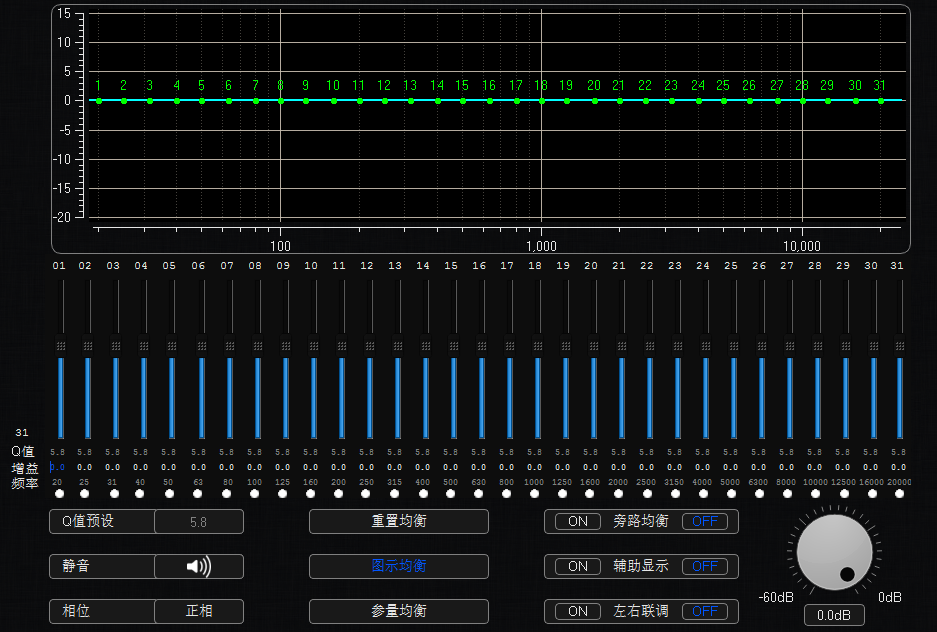Select green EQ band point 8 on the curve
The image size is (937, 632).
[x=281, y=100]
